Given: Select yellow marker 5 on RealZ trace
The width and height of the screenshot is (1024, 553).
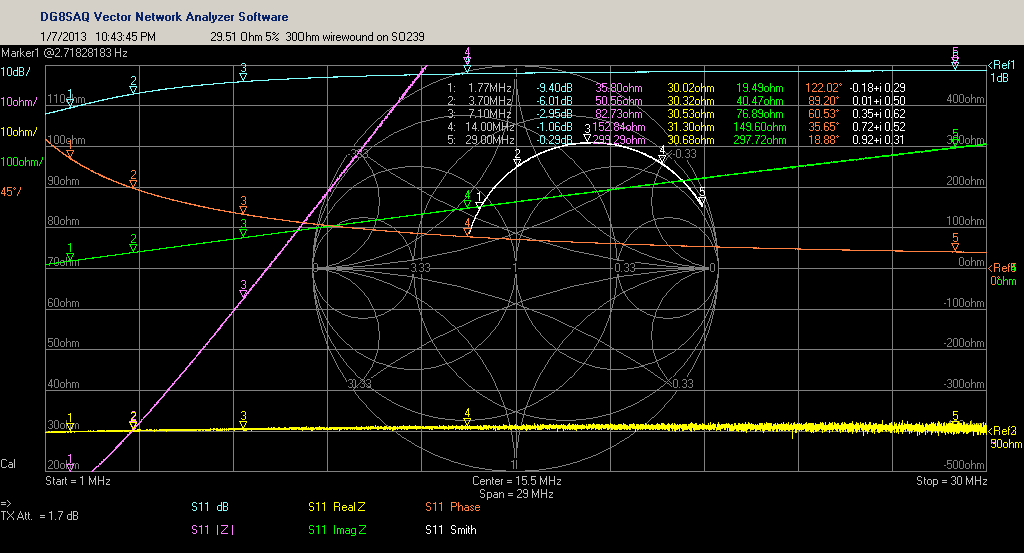Looking at the screenshot, I should point(955,420).
